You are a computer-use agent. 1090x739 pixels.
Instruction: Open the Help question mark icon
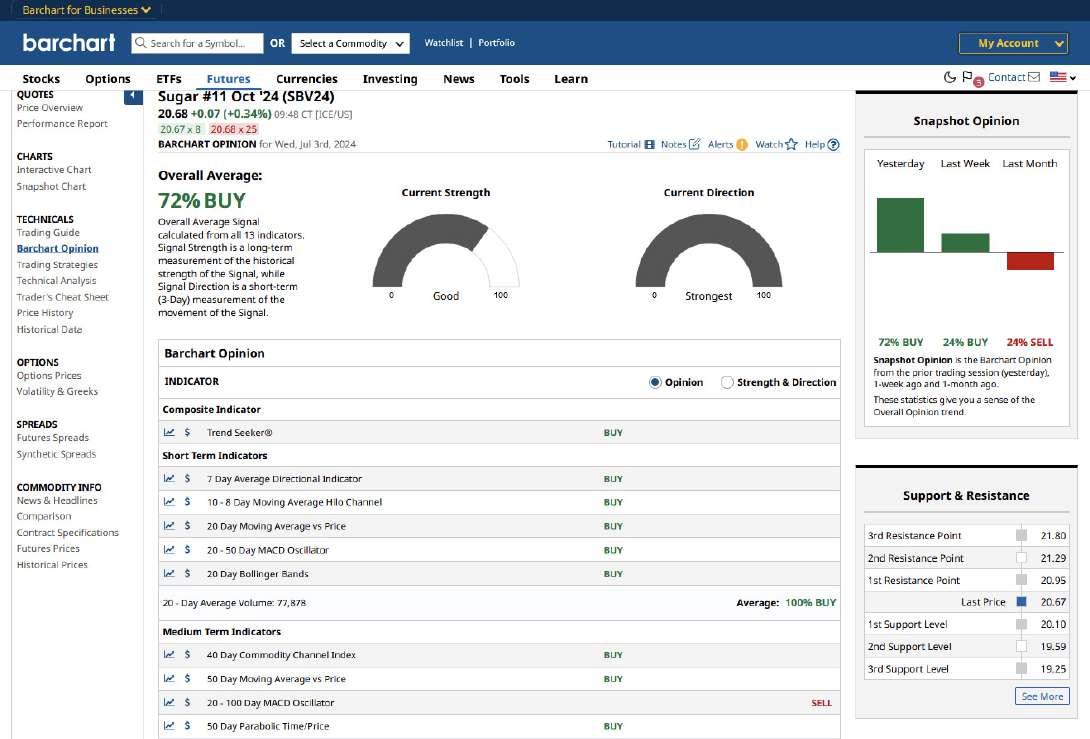click(833, 145)
